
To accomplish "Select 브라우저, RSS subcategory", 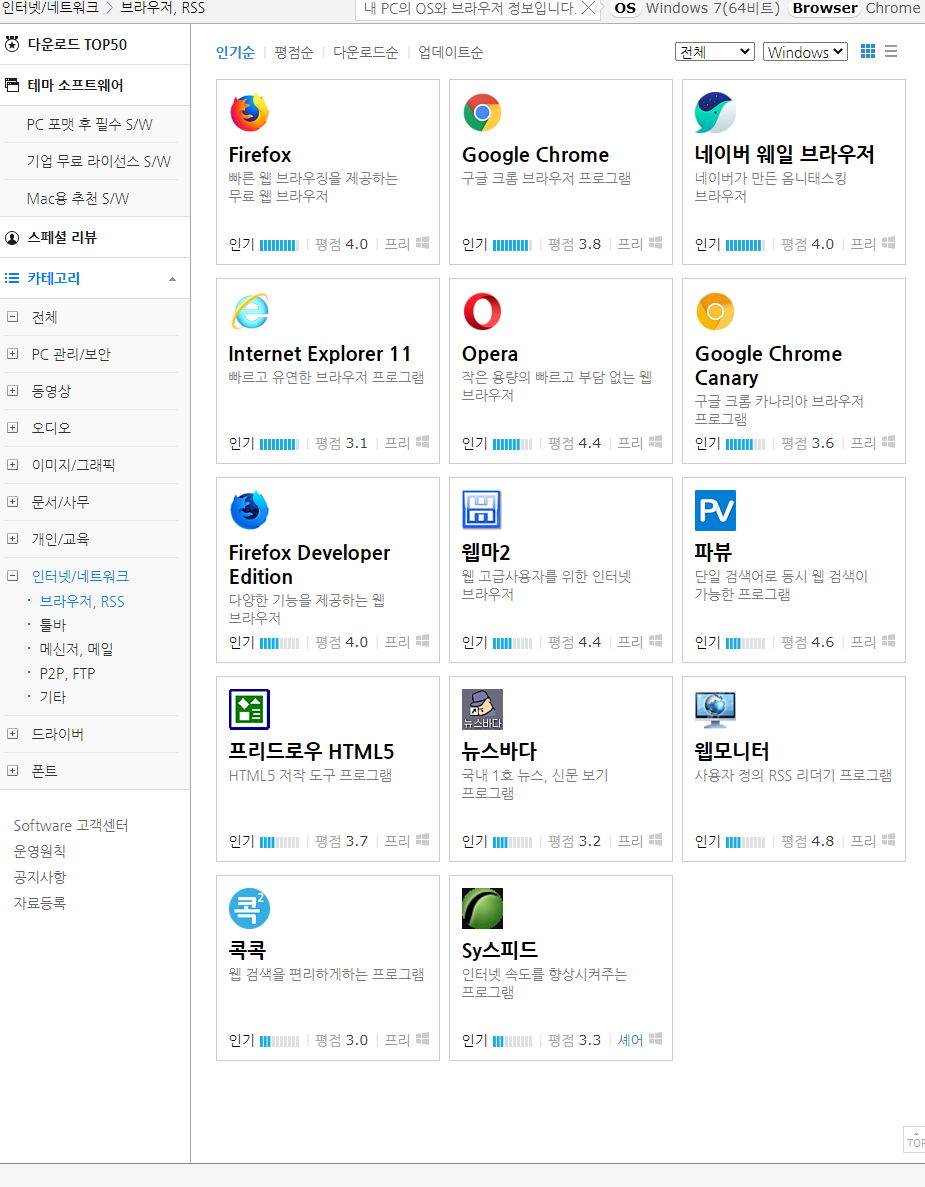I will pyautogui.click(x=82, y=601).
